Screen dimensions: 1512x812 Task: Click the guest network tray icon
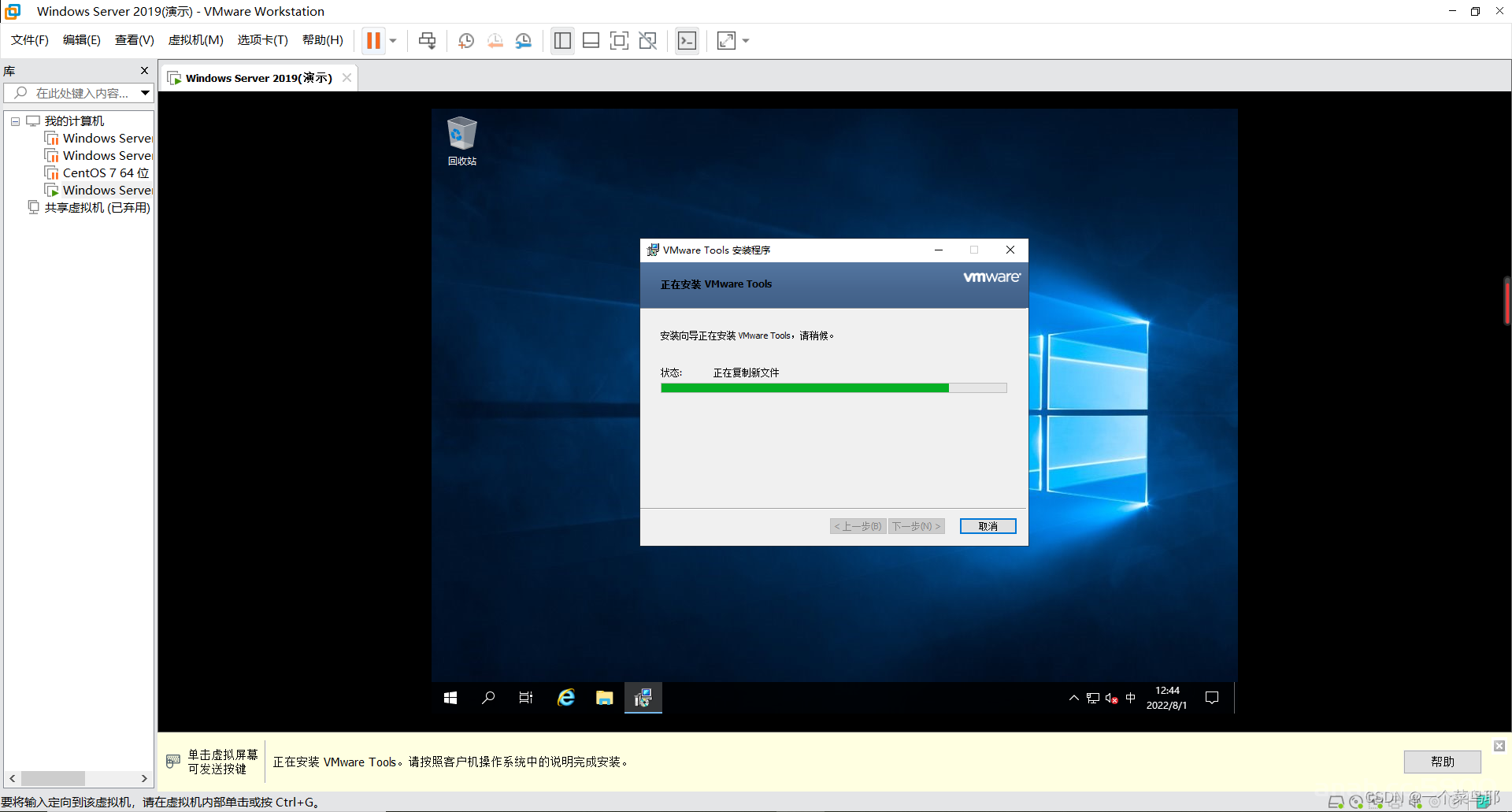[1093, 698]
